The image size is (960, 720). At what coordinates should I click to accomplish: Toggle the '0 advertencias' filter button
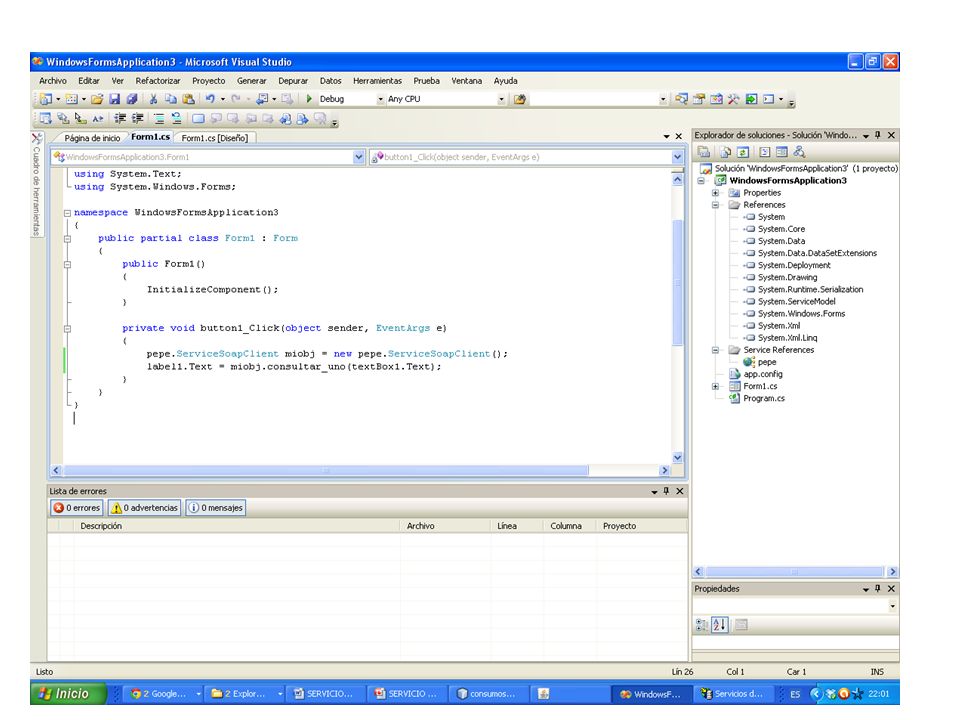[144, 508]
